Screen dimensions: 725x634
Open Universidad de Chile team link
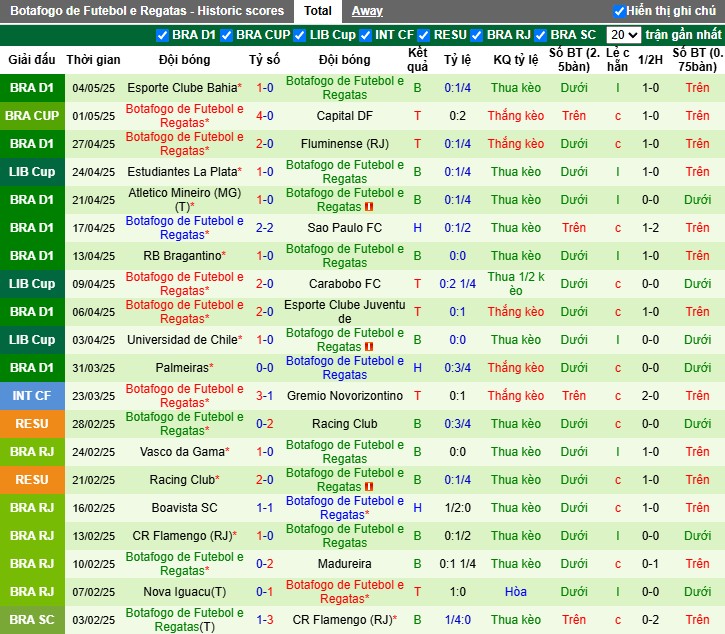click(182, 340)
